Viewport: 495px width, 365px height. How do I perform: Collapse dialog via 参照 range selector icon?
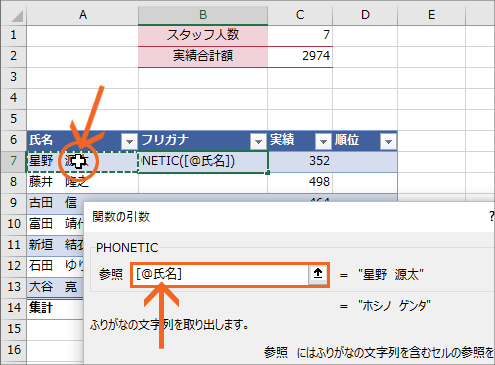(318, 274)
